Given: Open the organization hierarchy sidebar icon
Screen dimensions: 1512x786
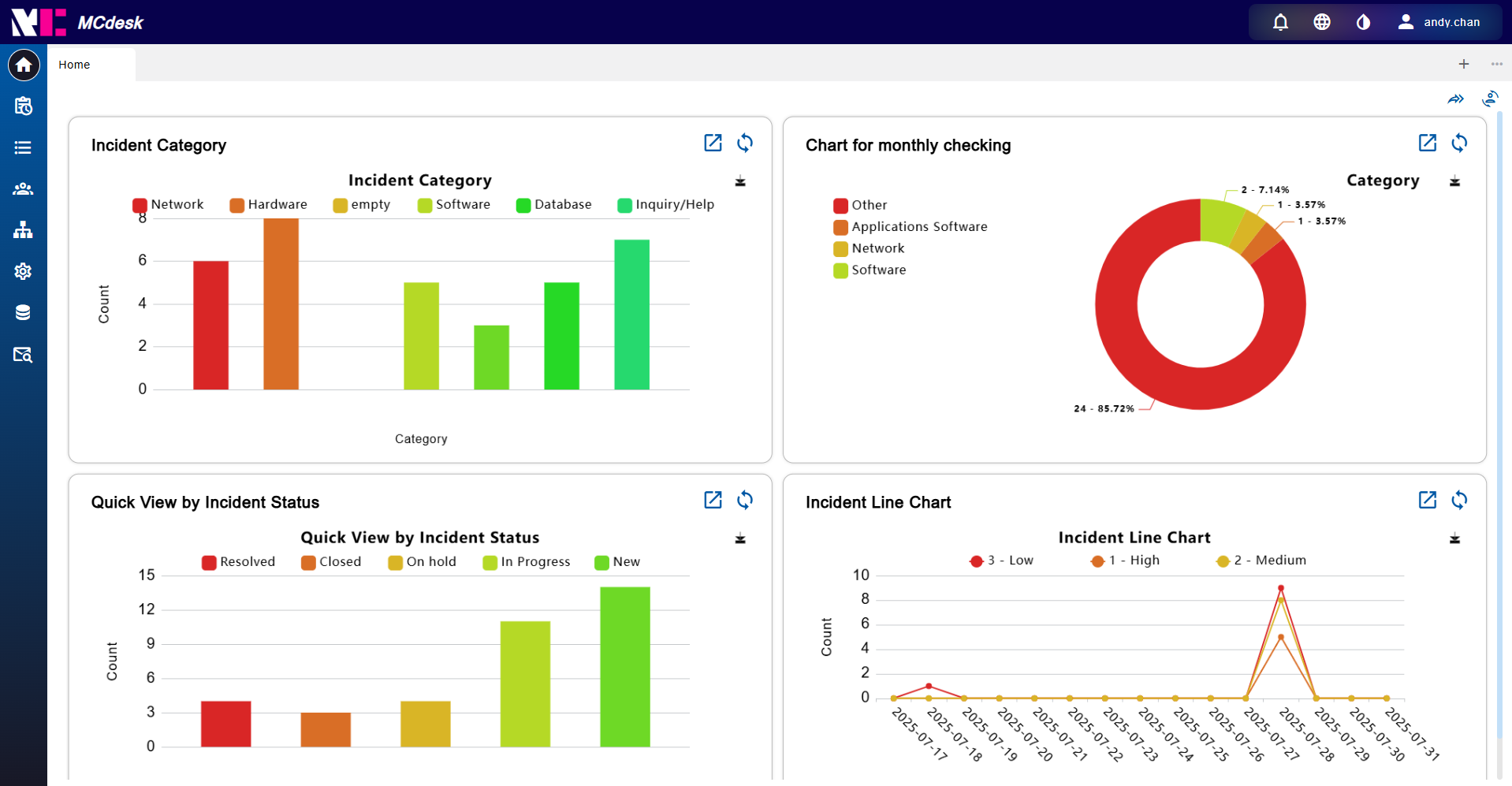Looking at the screenshot, I should coord(24,229).
